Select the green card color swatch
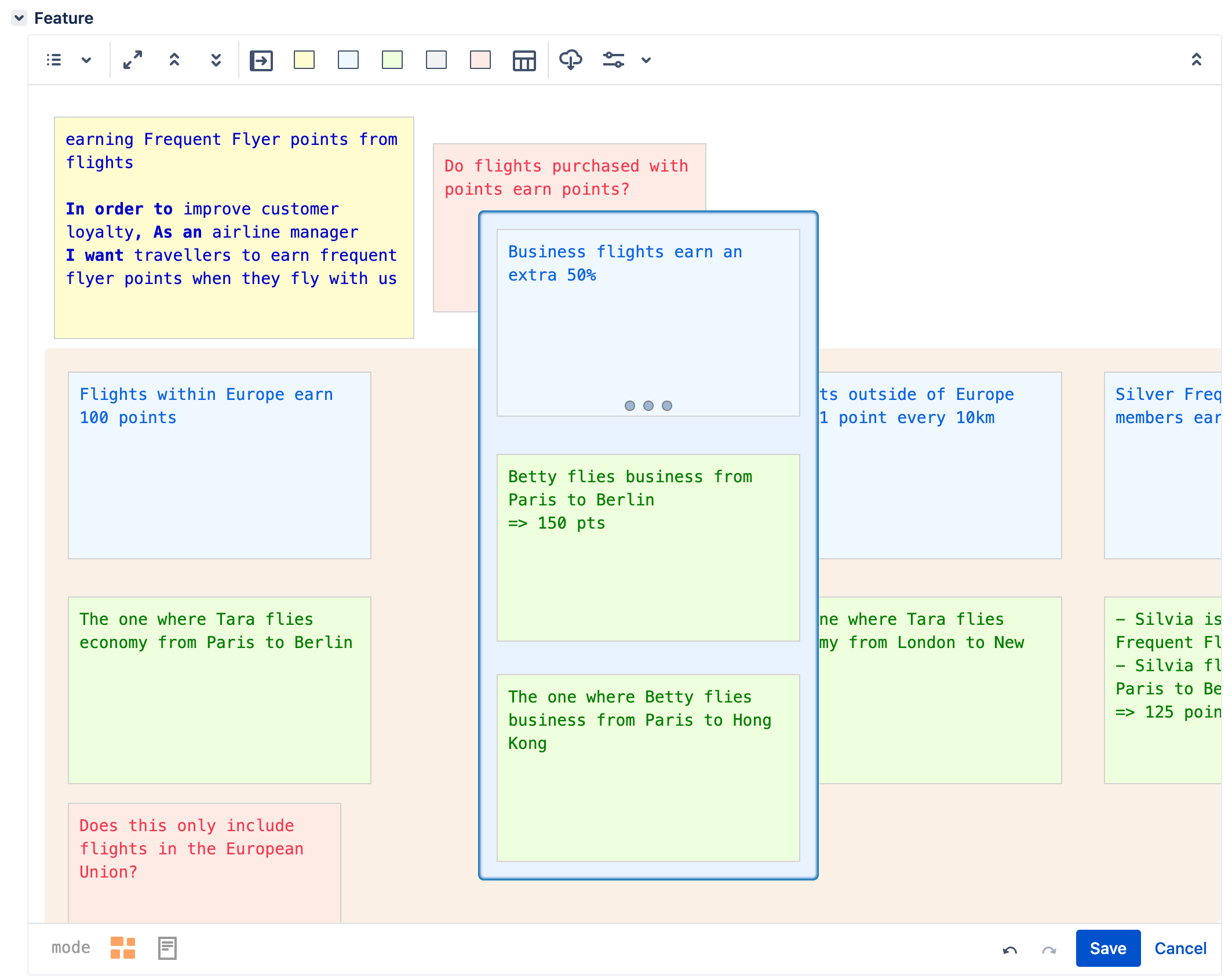1232x979 pixels. coord(392,60)
